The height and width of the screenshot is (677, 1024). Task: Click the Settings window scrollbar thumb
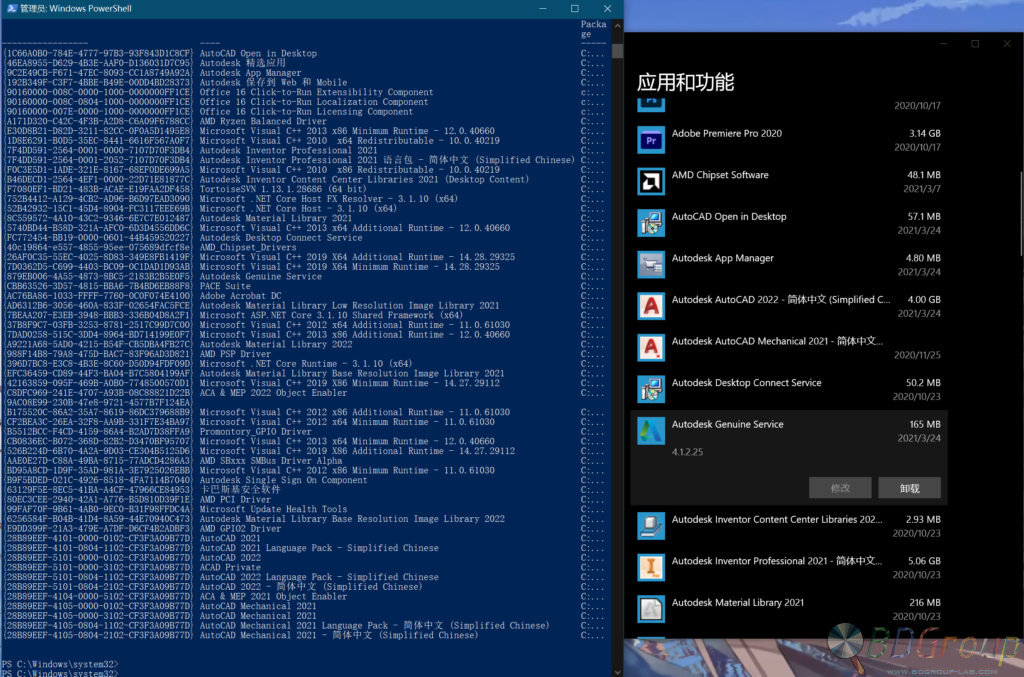pos(1021,214)
